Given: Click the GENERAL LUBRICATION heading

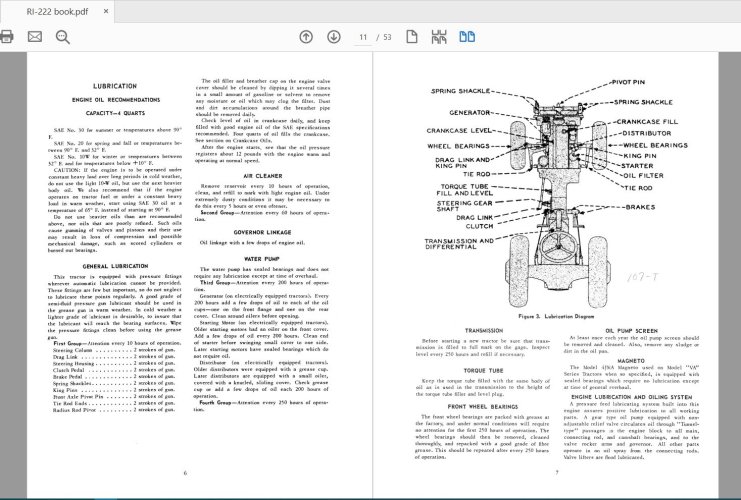Looking at the screenshot, I should point(115,266).
